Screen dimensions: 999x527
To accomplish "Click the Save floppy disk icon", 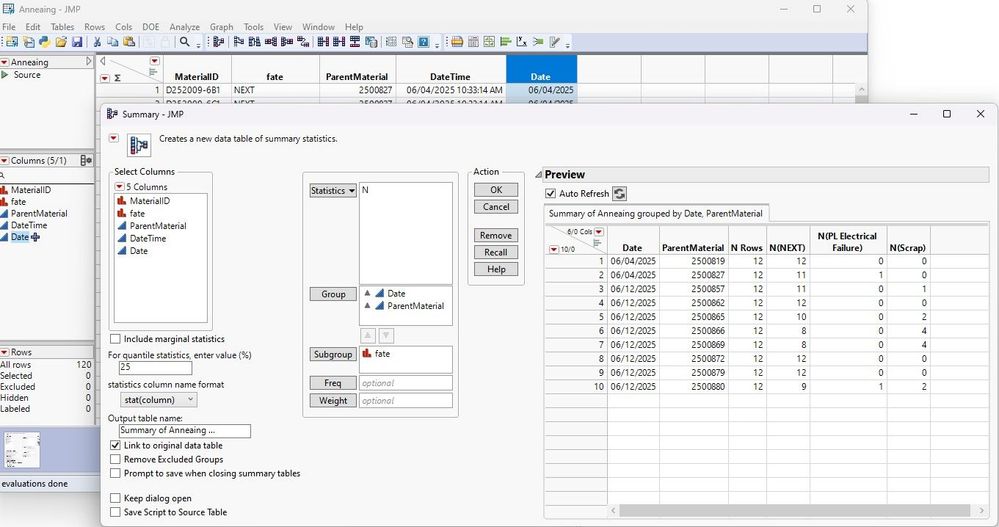I will point(77,42).
